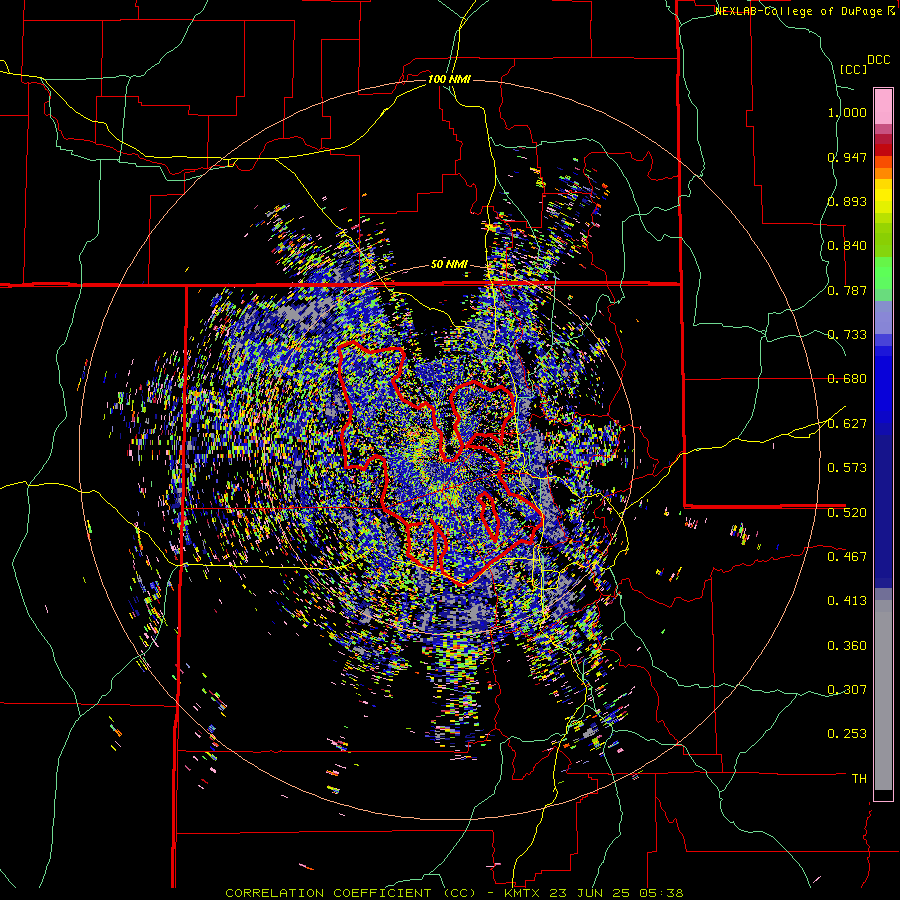This screenshot has height=900, width=900.
Task: Click the 0.360 legend value
Action: pyautogui.click(x=847, y=646)
